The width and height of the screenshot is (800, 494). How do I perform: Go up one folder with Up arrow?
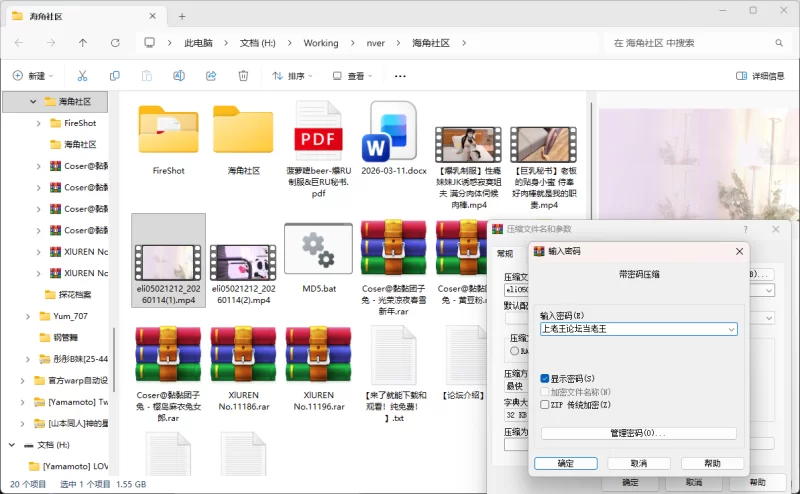coord(83,43)
